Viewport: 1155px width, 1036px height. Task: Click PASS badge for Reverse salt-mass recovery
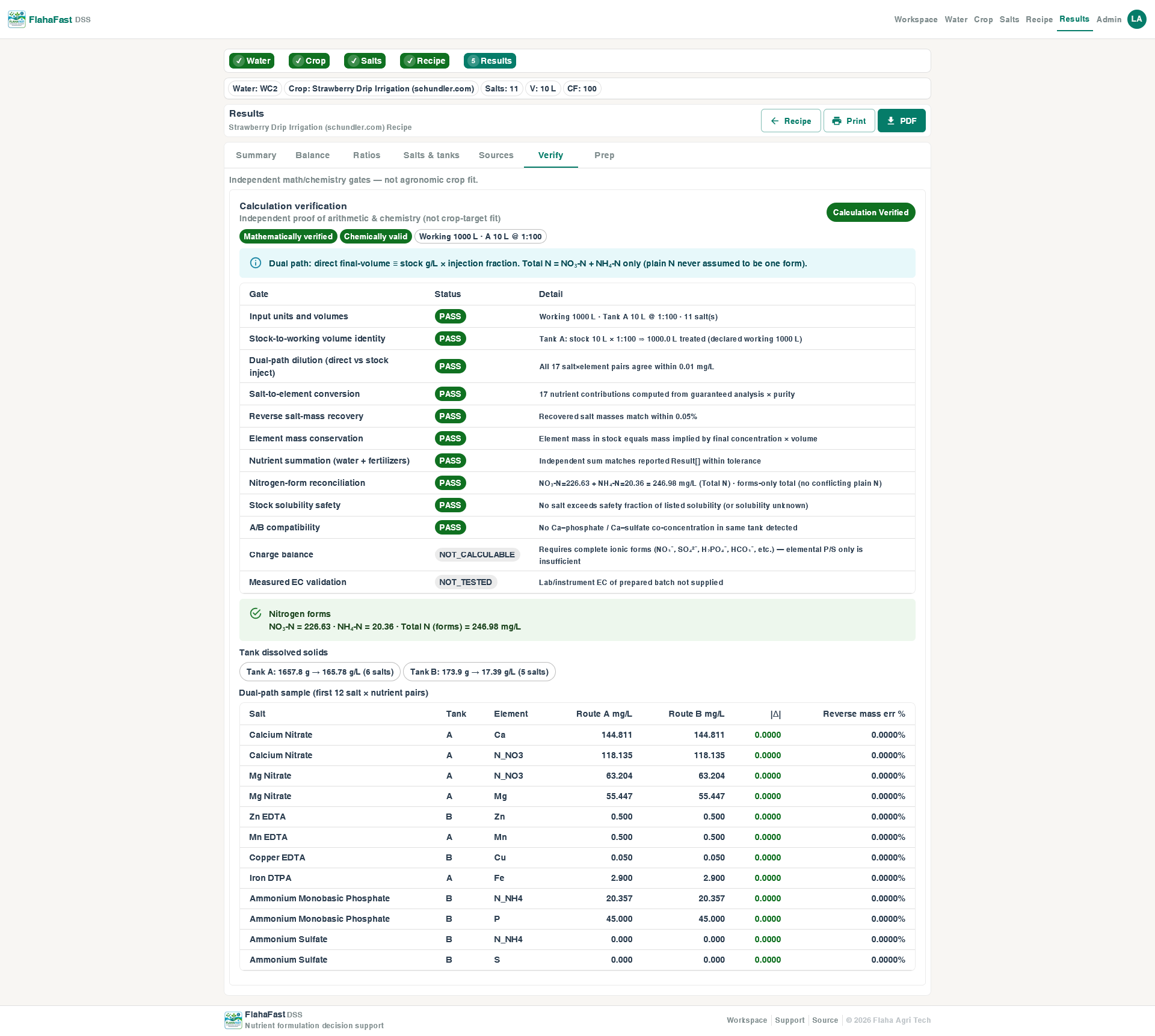click(x=450, y=416)
